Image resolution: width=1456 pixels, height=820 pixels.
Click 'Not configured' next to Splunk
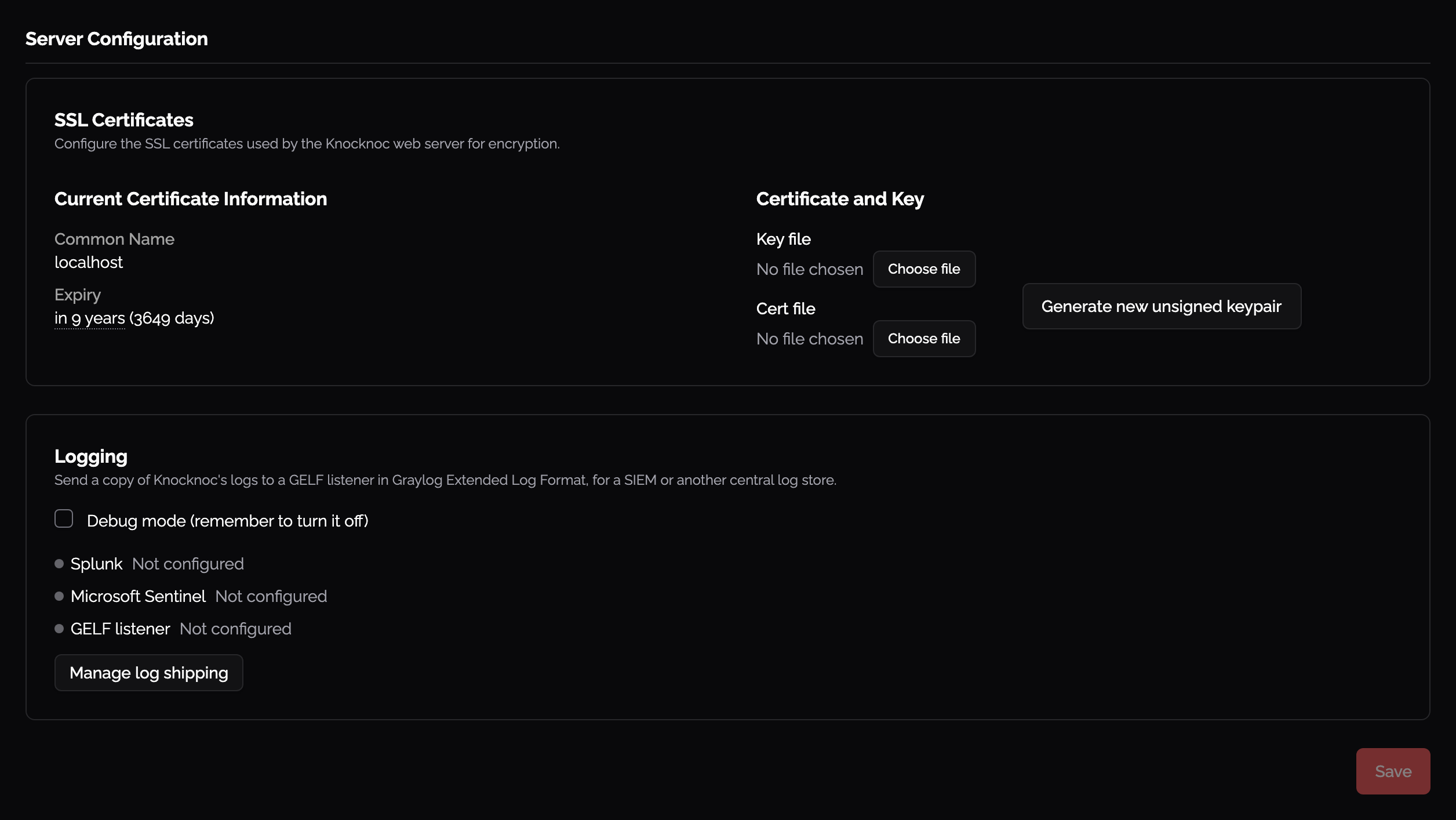(x=188, y=564)
